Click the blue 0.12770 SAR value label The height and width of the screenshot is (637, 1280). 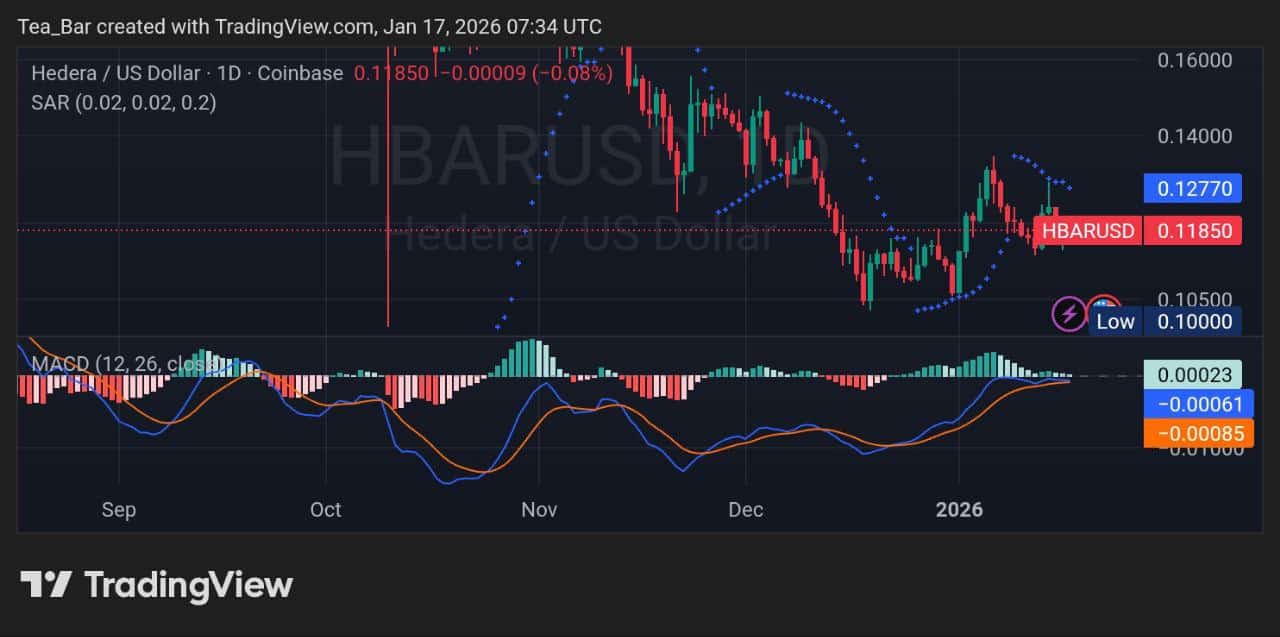coord(1193,187)
